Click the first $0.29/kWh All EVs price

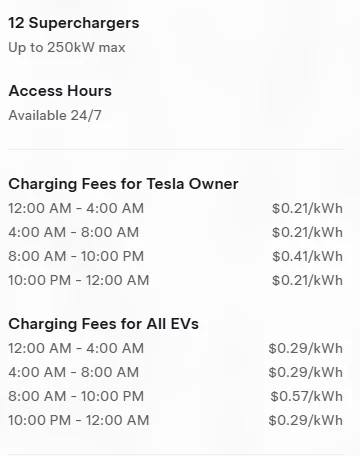(306, 348)
